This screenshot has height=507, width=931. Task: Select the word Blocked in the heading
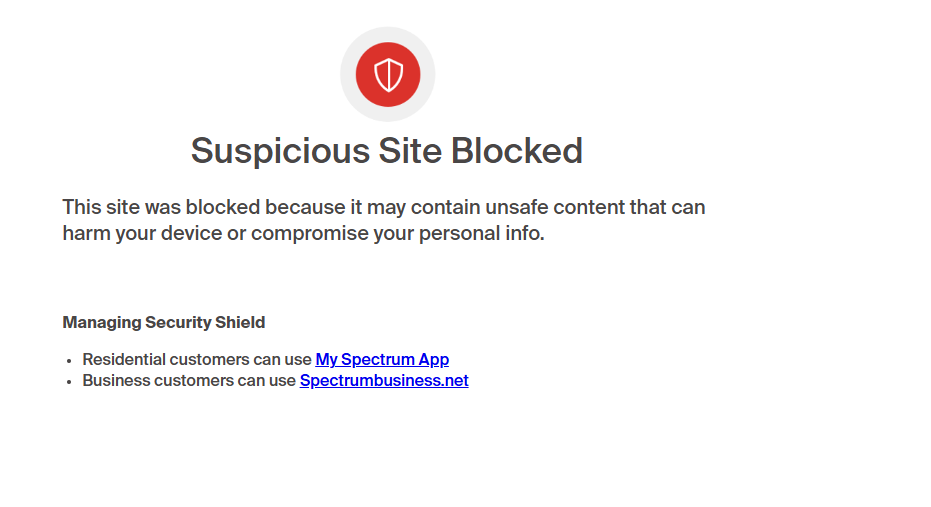(517, 151)
